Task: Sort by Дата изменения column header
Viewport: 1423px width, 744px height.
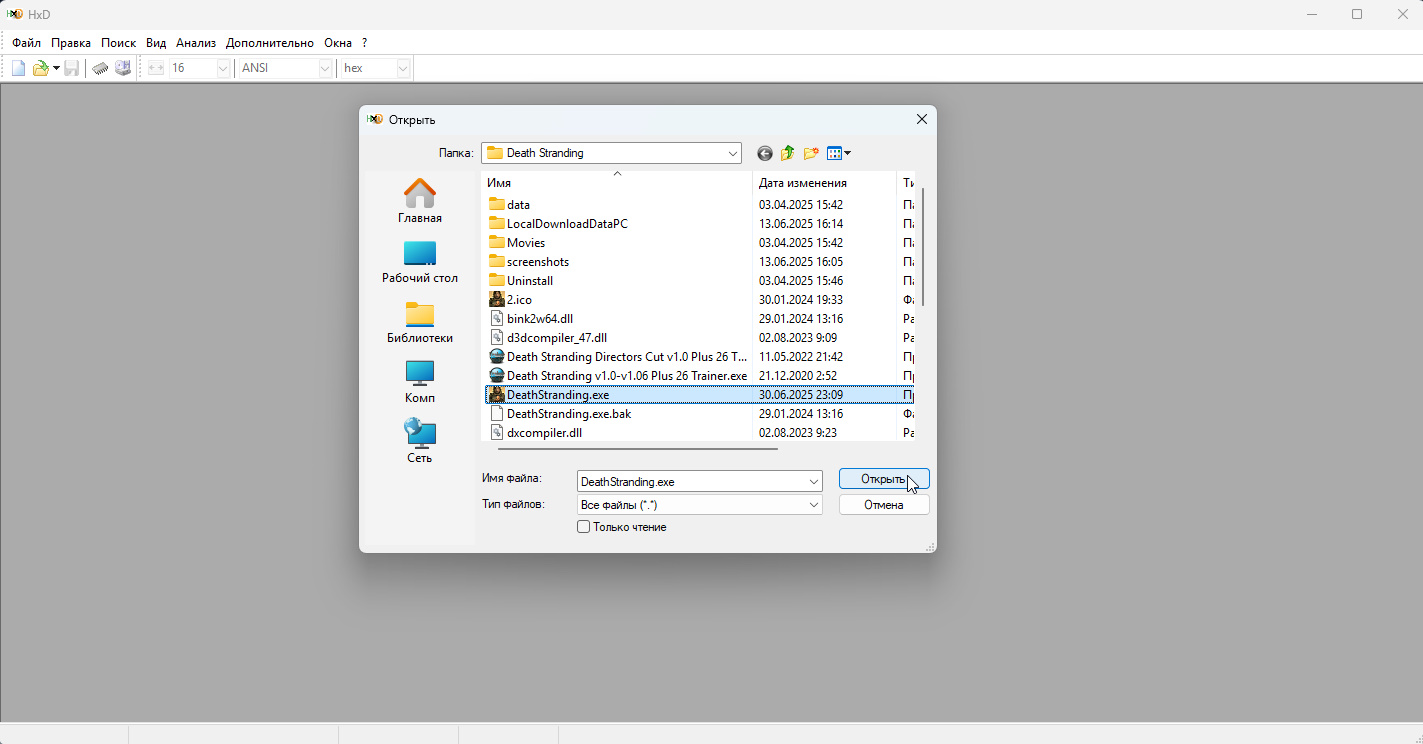Action: 824,183
